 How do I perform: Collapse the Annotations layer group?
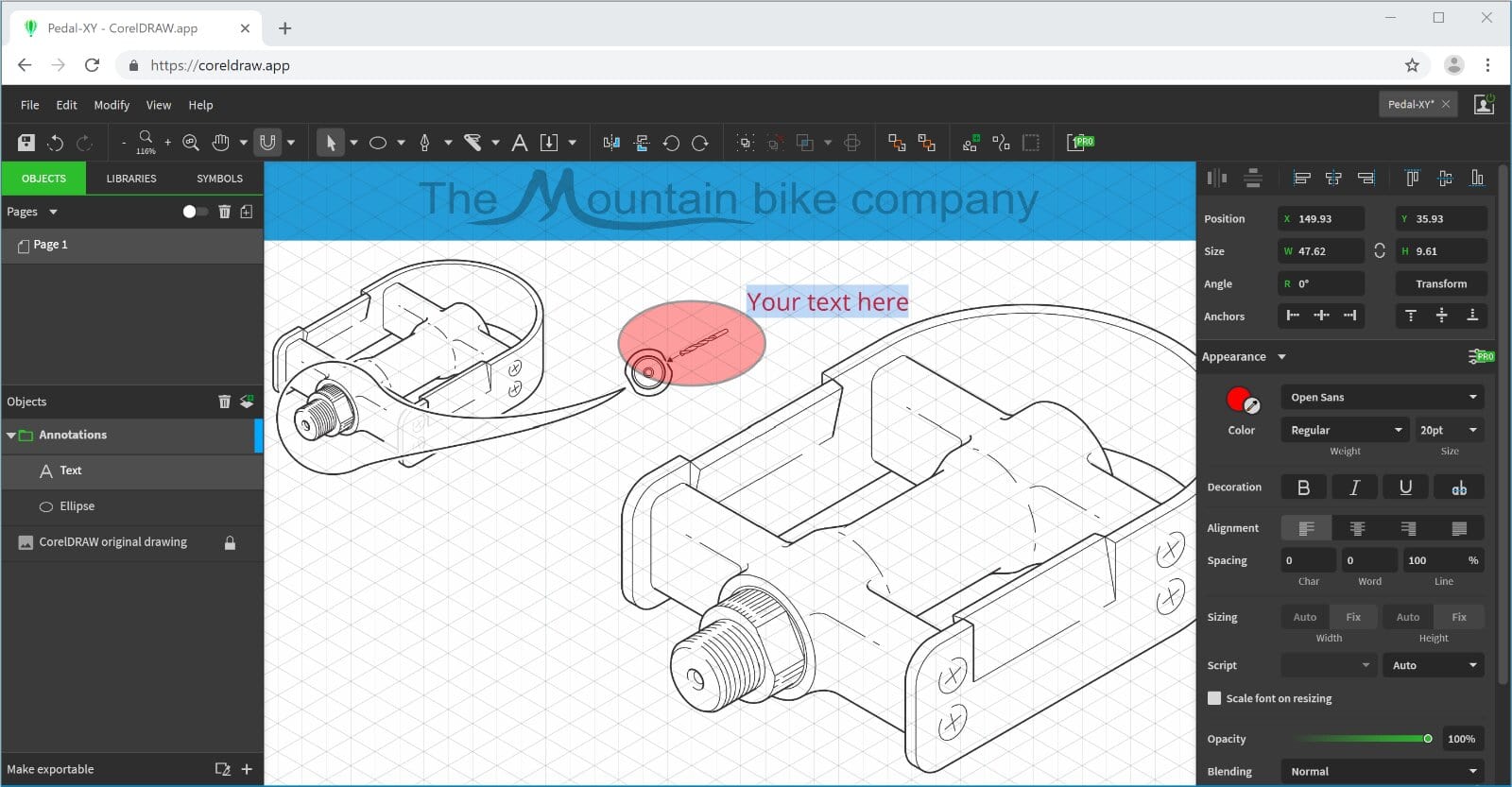pos(11,436)
